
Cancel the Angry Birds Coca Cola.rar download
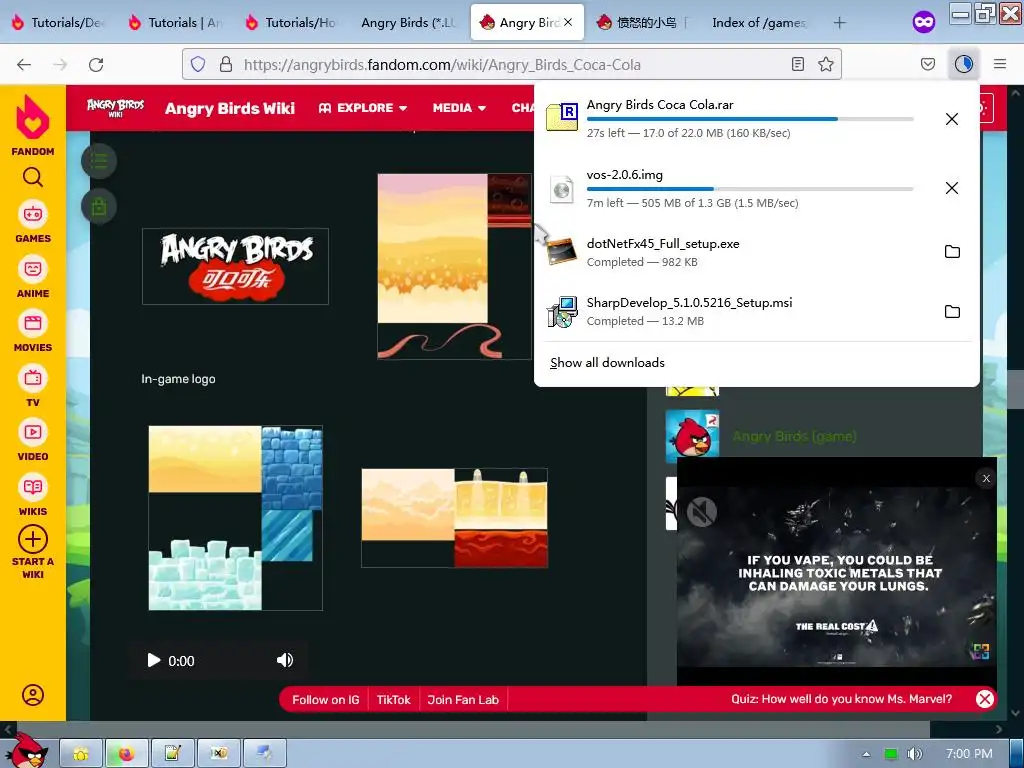point(952,119)
